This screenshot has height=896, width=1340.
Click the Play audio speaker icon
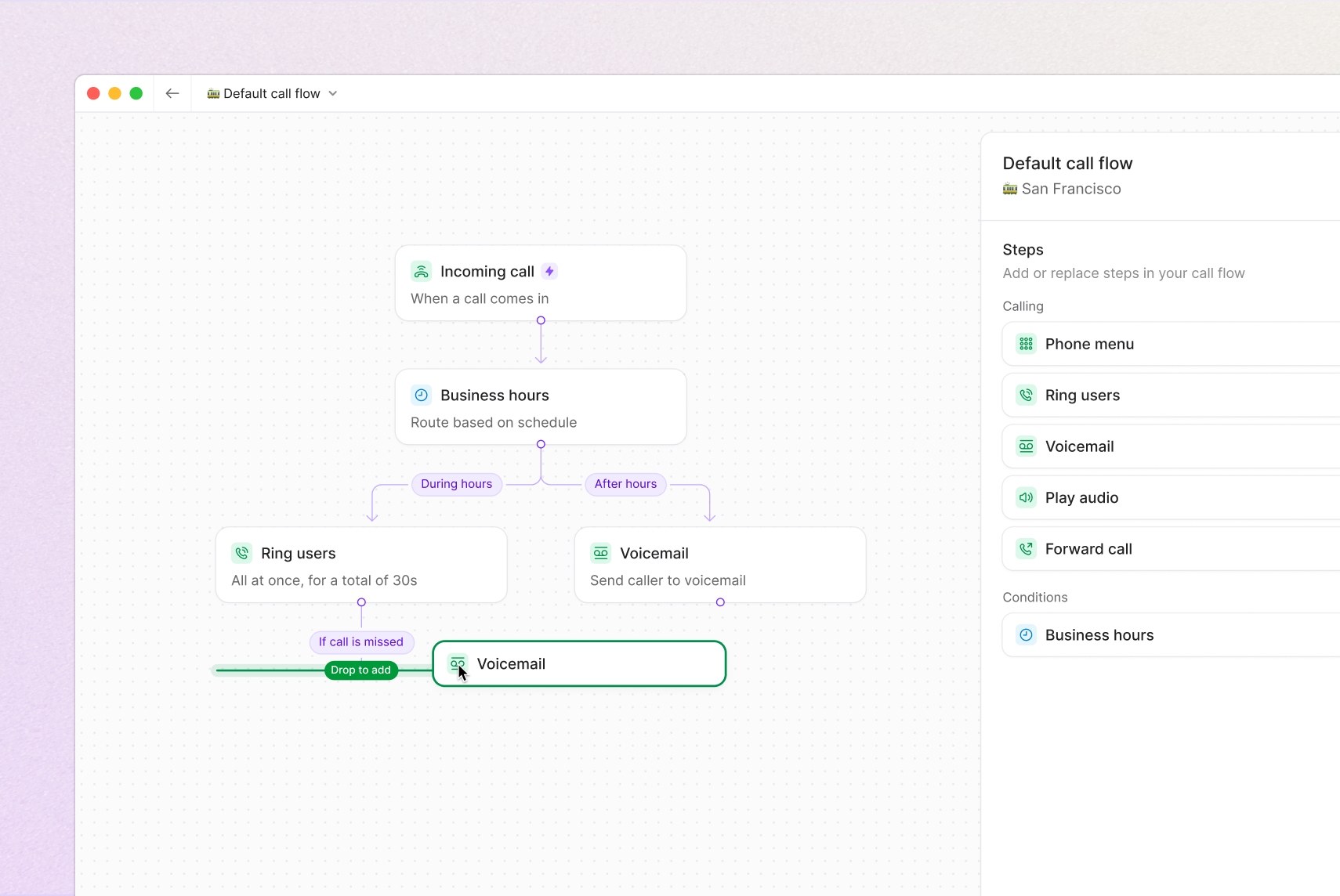1027,498
